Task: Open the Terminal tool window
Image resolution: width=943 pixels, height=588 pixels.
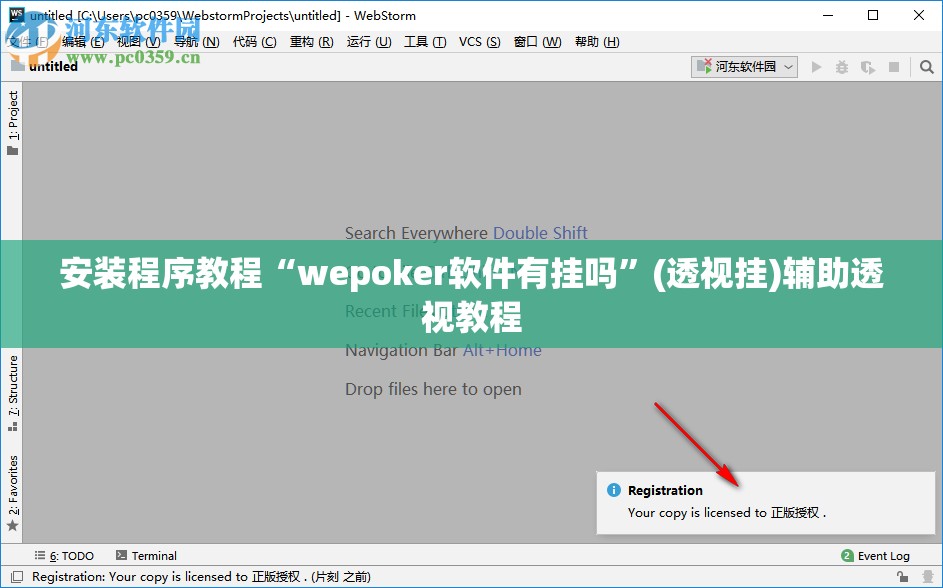Action: 146,556
